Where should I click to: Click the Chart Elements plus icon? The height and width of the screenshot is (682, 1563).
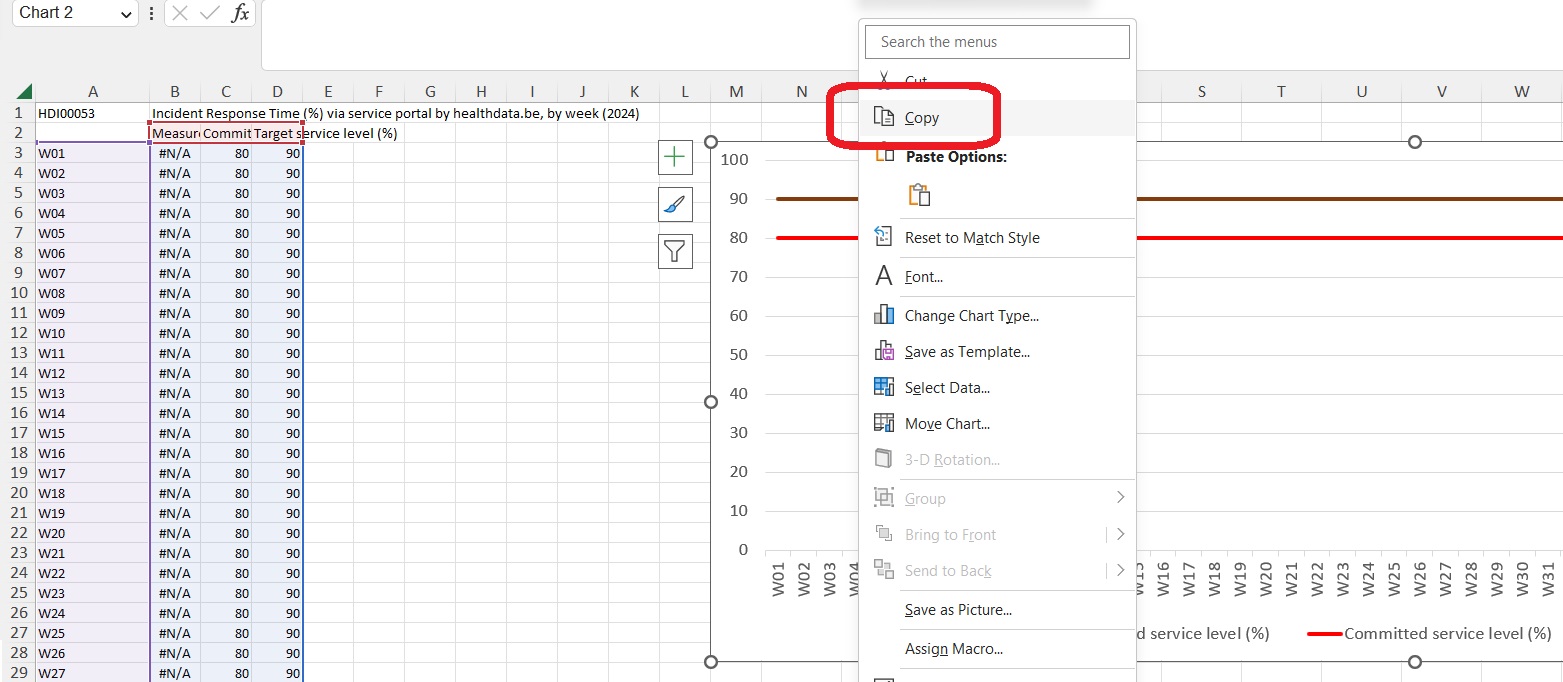pyautogui.click(x=675, y=157)
